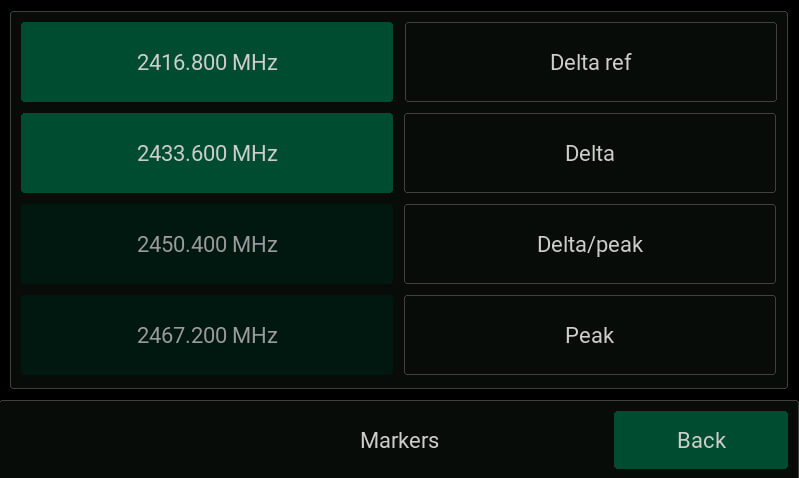Activate the dimmed 2450.400 MHz marker

(207, 244)
